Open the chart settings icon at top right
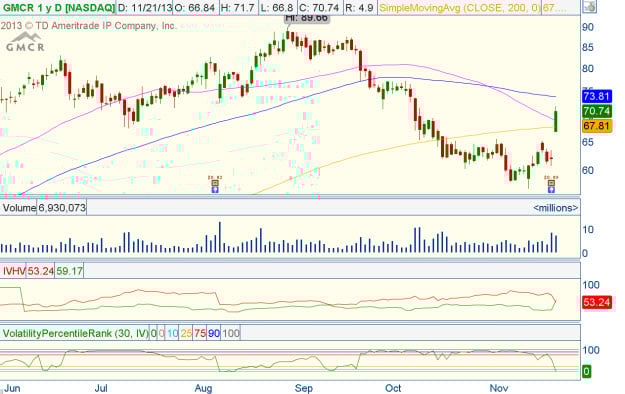 pos(589,6)
